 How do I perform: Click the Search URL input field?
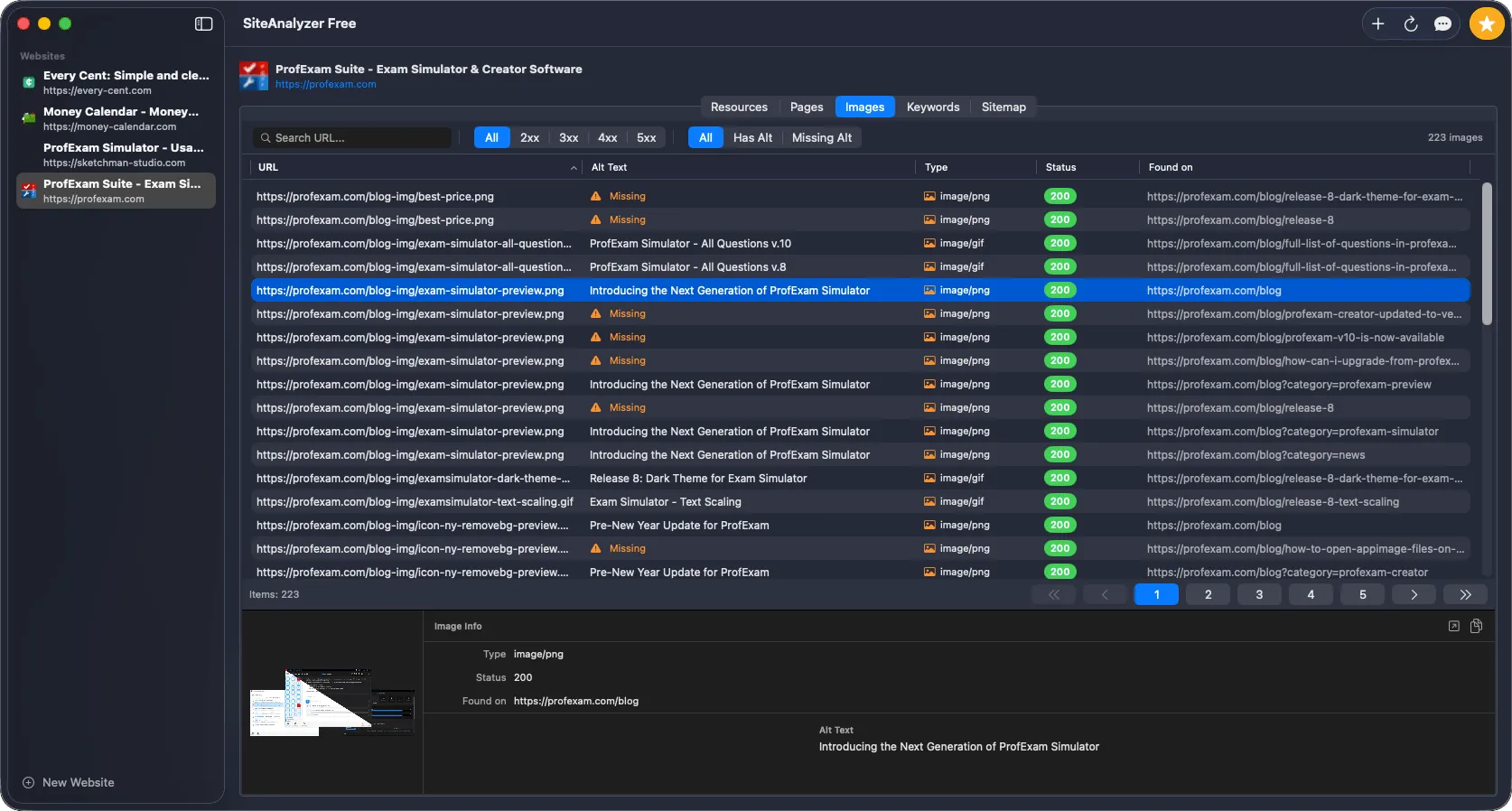tap(352, 138)
